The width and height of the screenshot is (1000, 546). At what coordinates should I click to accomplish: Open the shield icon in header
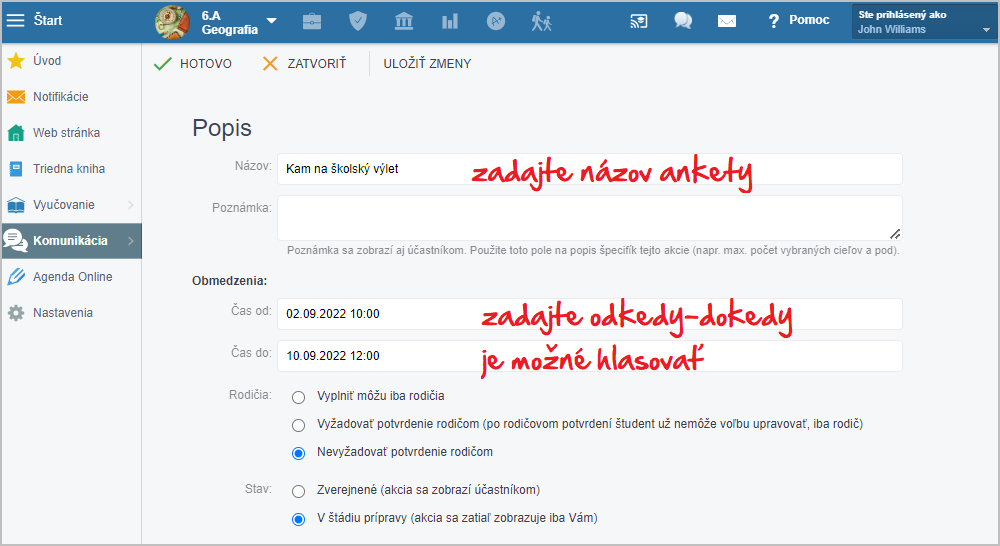pyautogui.click(x=358, y=21)
